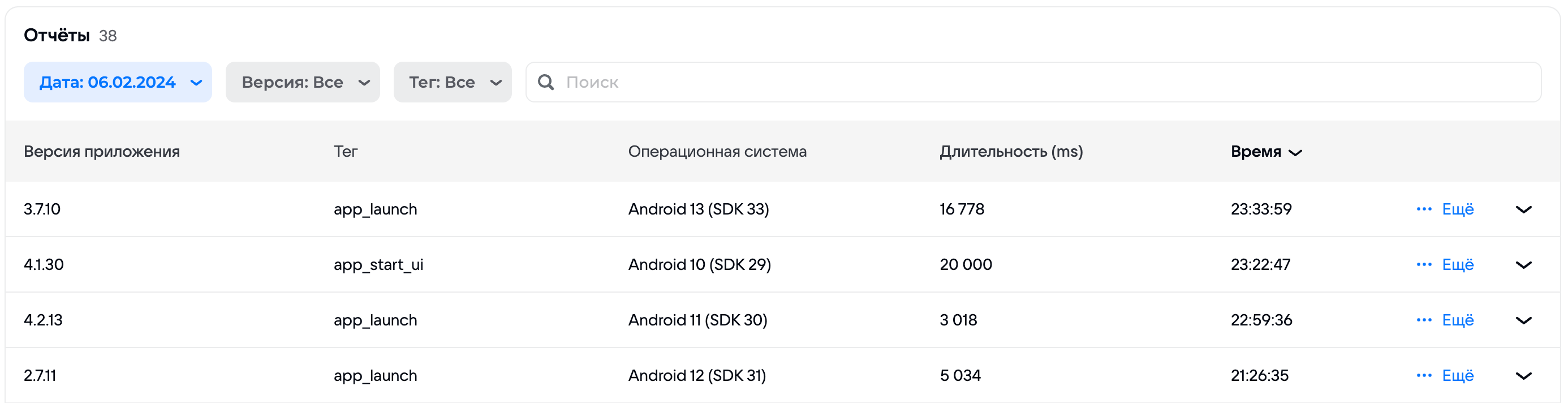Click the Длительность (ms) column header
1568x403 pixels.
tap(1011, 152)
